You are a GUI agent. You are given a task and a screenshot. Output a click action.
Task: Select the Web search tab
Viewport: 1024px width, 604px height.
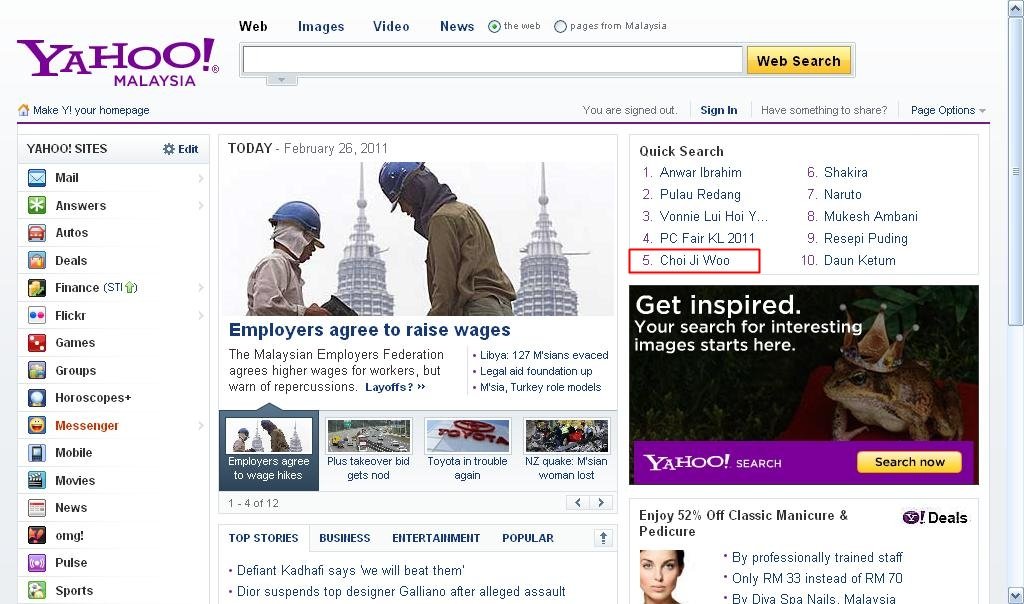[x=253, y=26]
